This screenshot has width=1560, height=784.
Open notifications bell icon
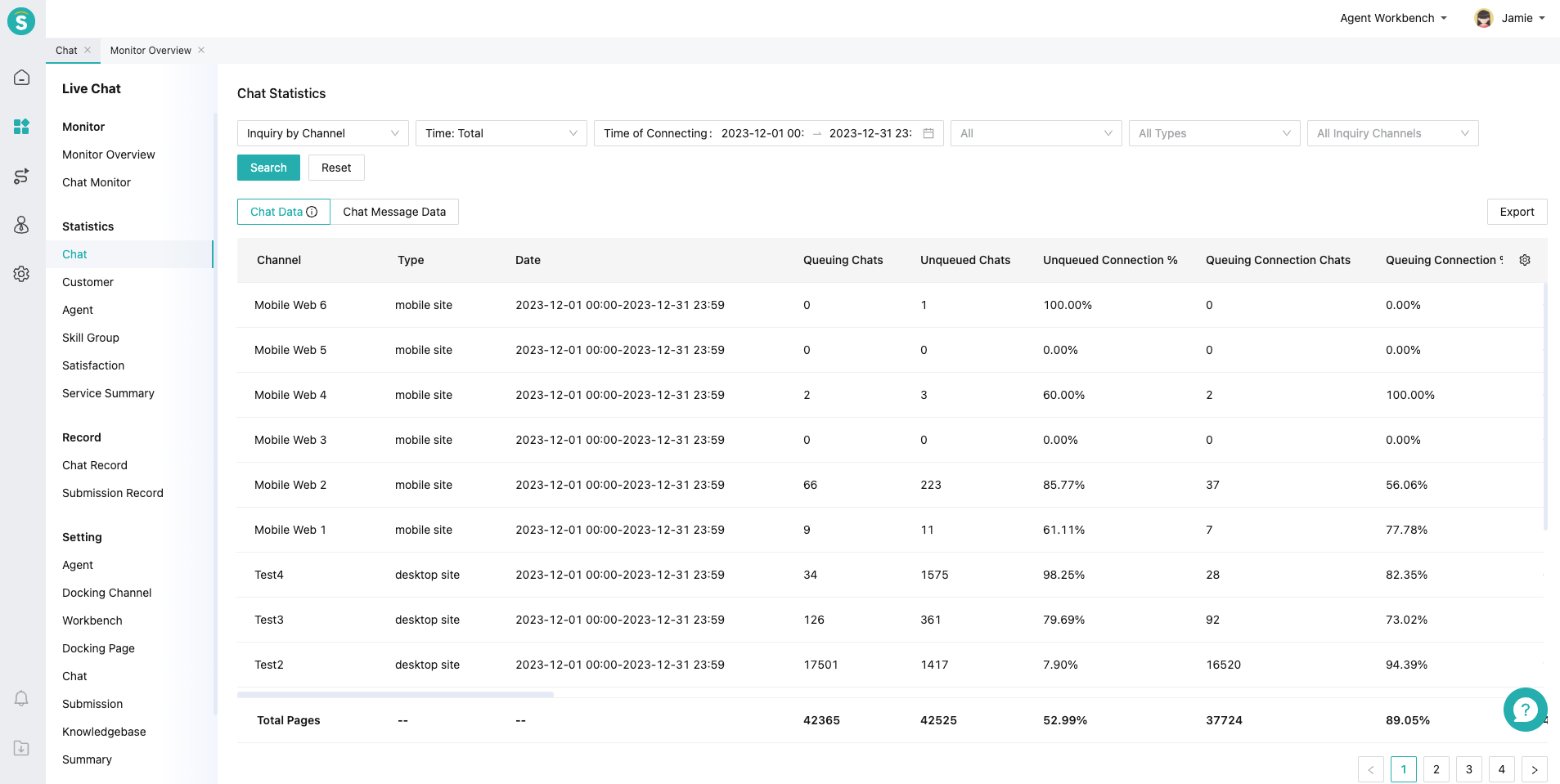point(22,698)
